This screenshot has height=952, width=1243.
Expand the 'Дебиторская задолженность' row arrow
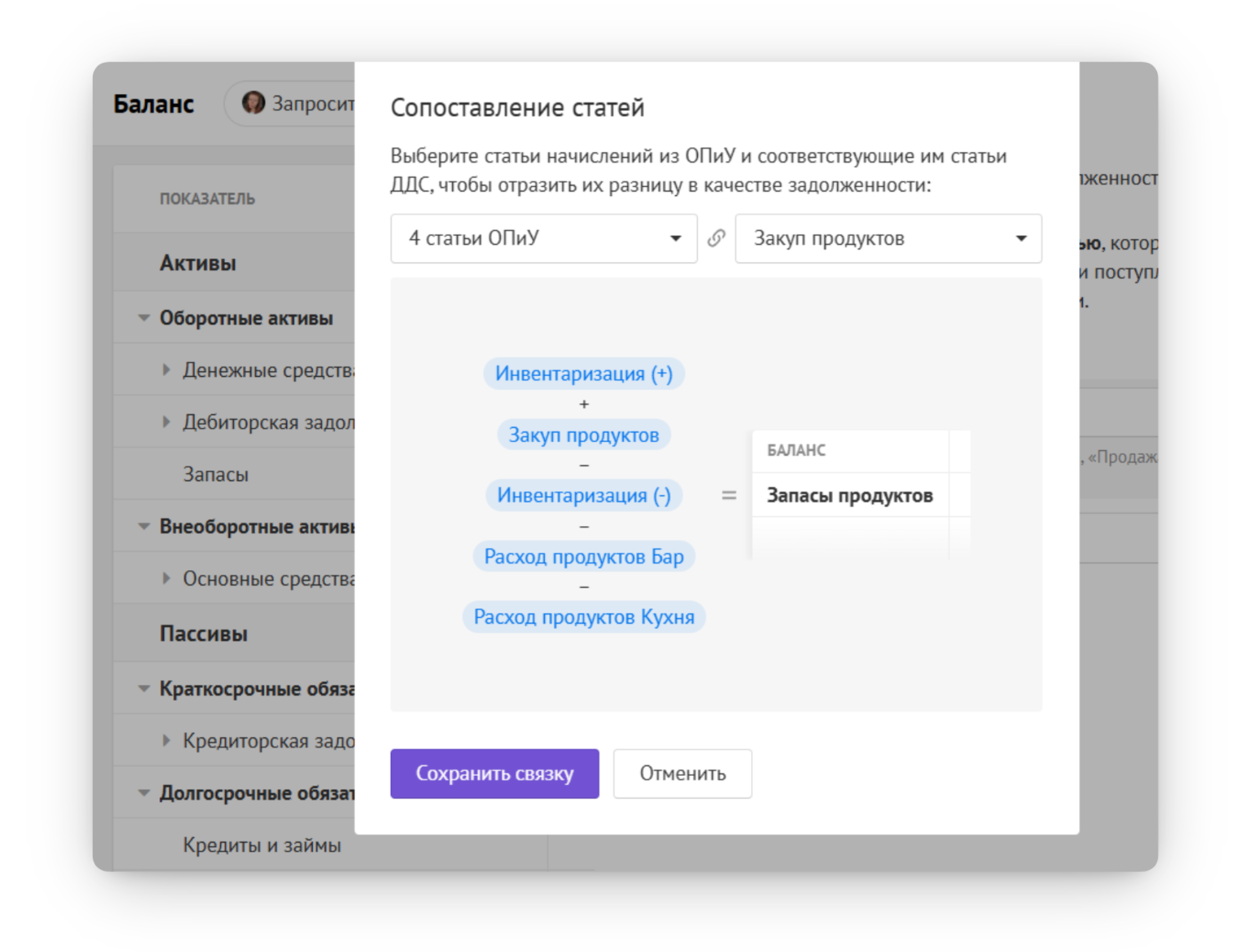(167, 422)
